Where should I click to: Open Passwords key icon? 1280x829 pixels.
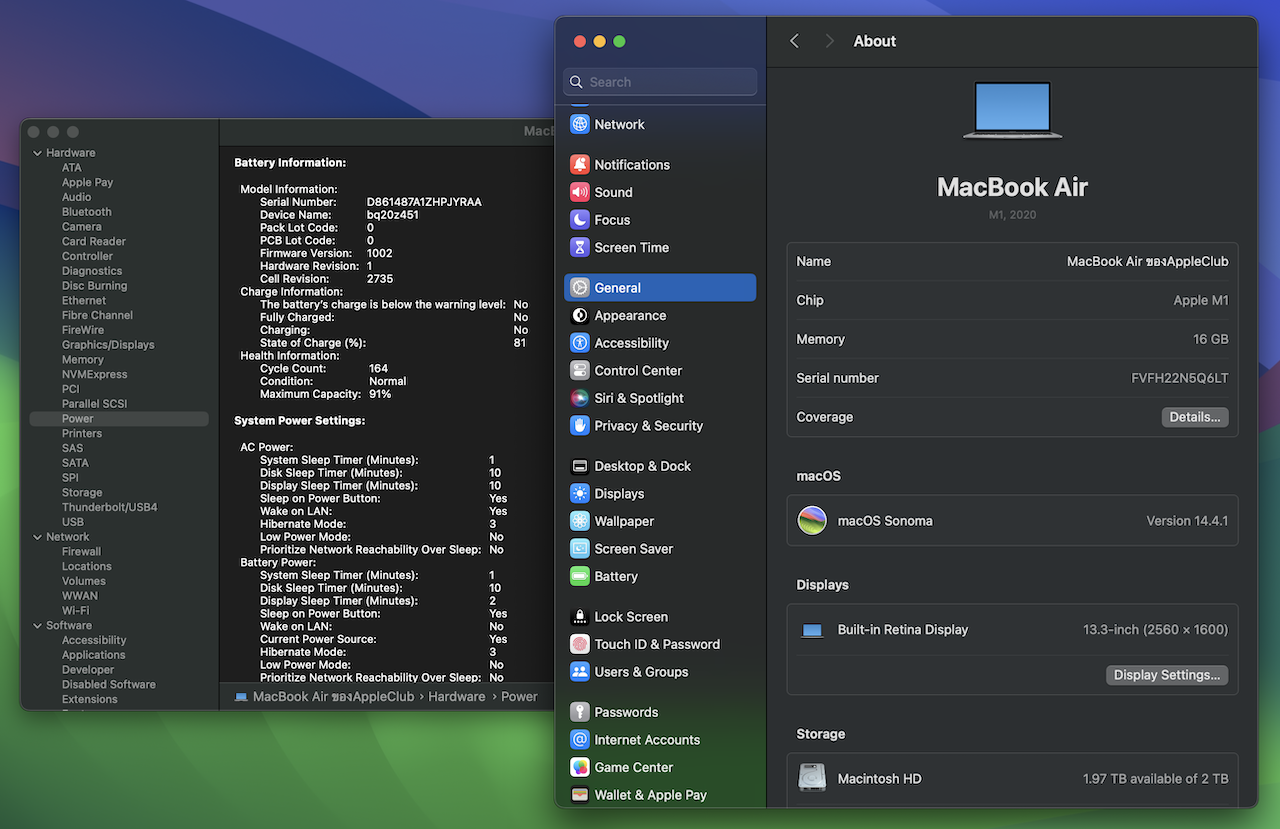(x=580, y=712)
